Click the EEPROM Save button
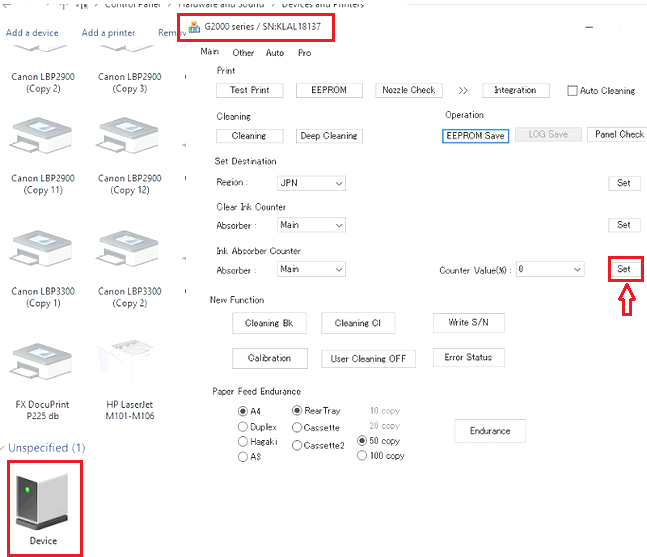 [x=476, y=135]
